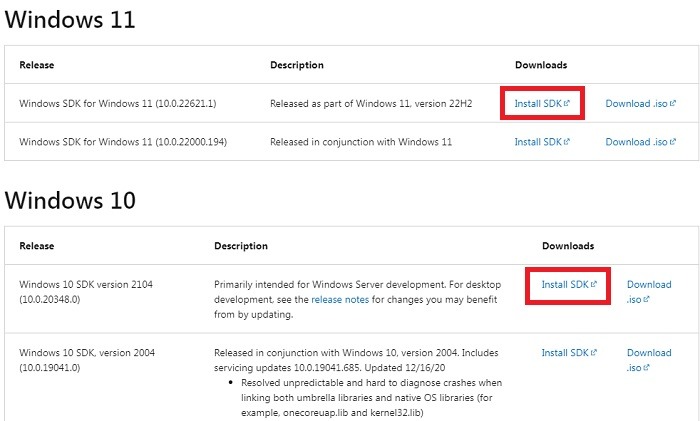The width and height of the screenshot is (700, 421).
Task: Click Downloads header in Windows 11 table
Action: click(541, 65)
